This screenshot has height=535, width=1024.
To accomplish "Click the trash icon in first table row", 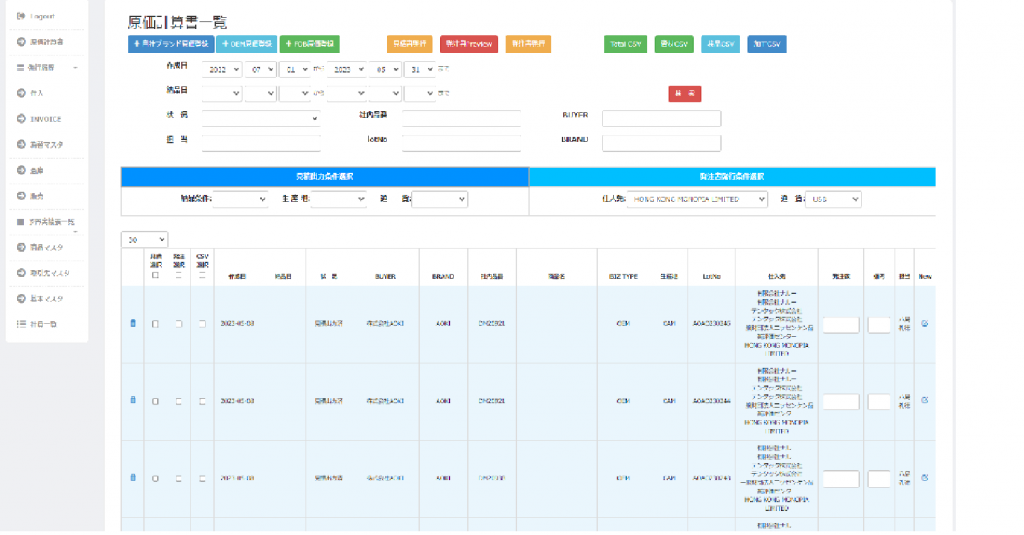I will click(133, 323).
